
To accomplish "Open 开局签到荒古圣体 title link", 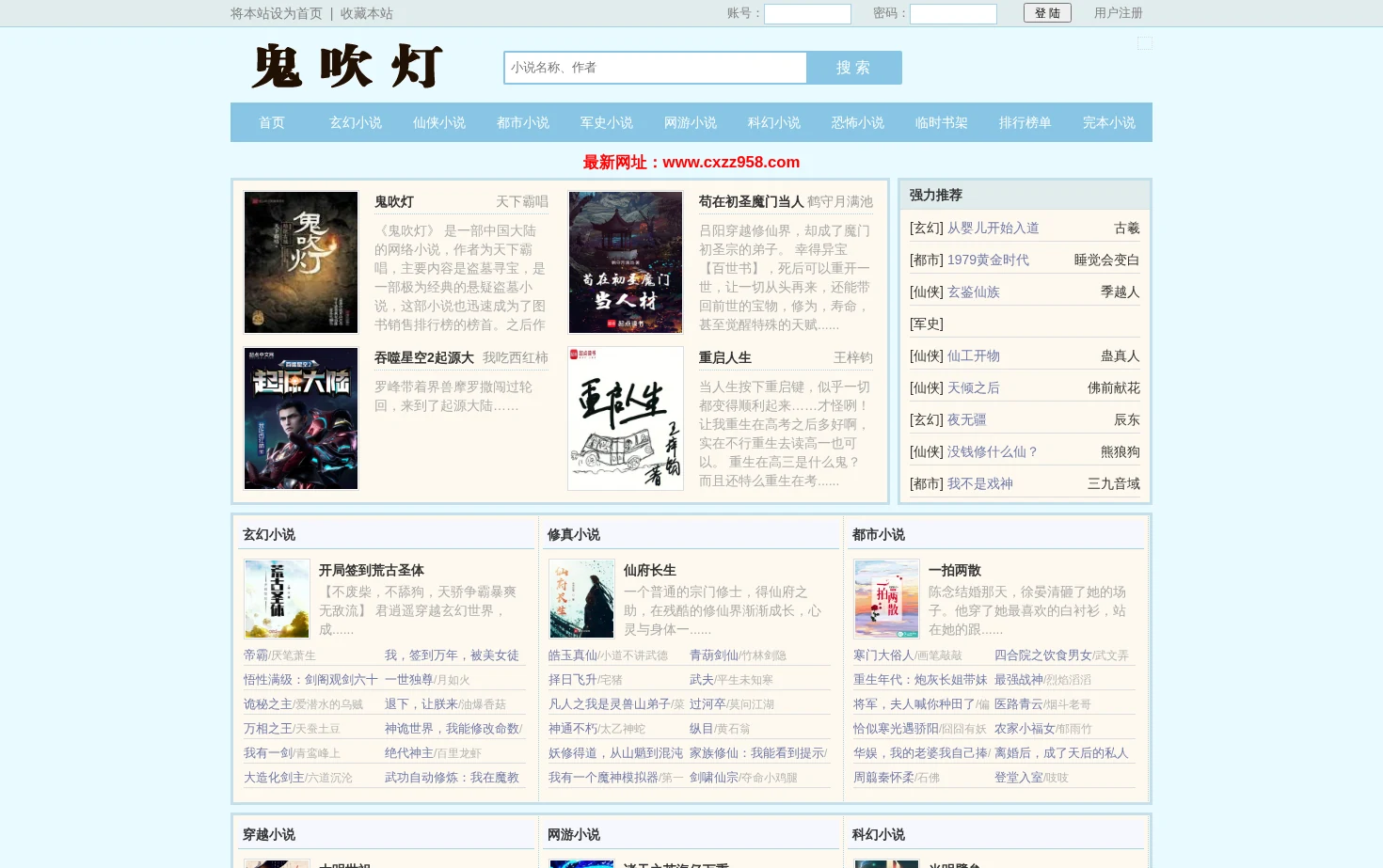I will [x=372, y=570].
